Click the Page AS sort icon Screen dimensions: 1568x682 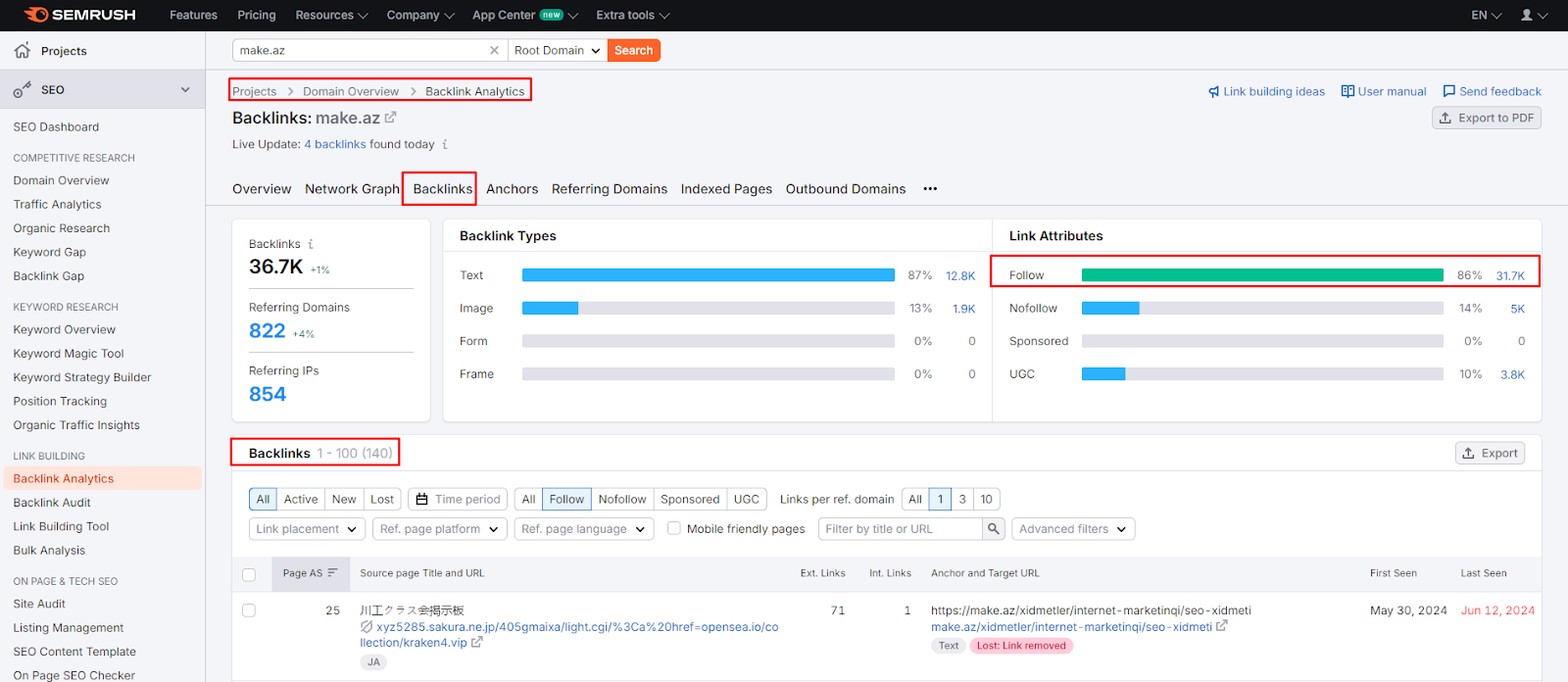332,573
